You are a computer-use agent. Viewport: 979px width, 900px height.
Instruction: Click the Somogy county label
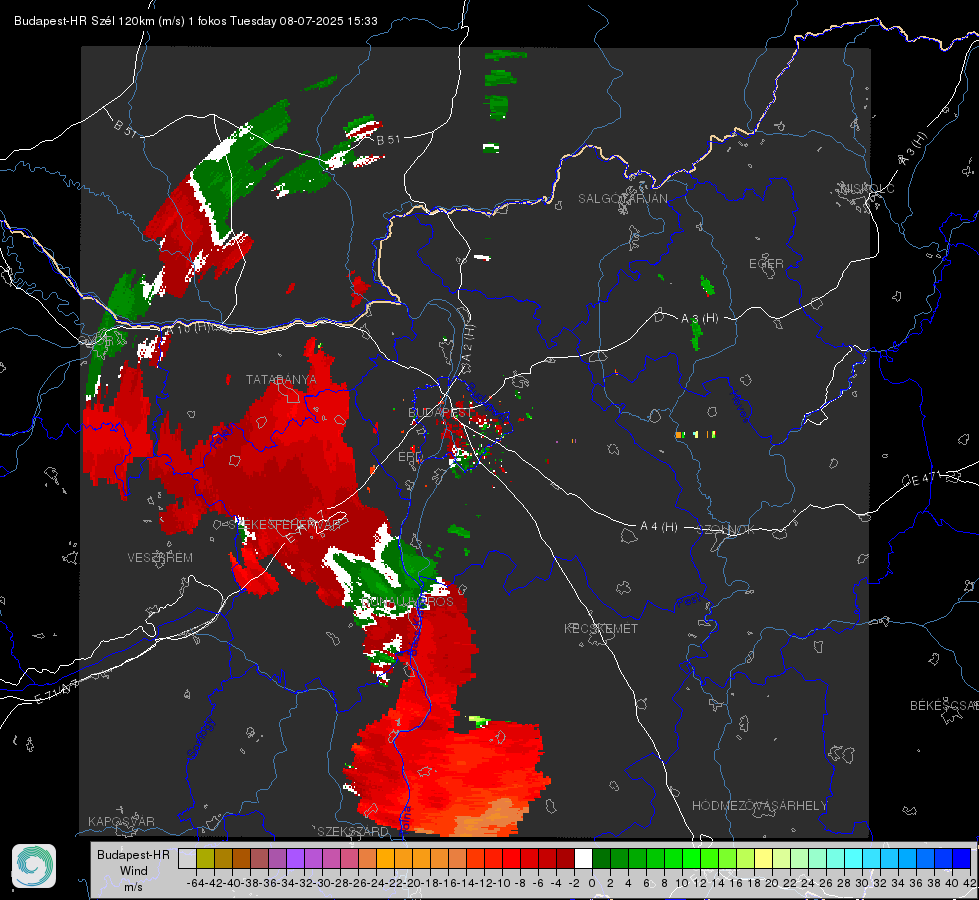tap(200, 738)
